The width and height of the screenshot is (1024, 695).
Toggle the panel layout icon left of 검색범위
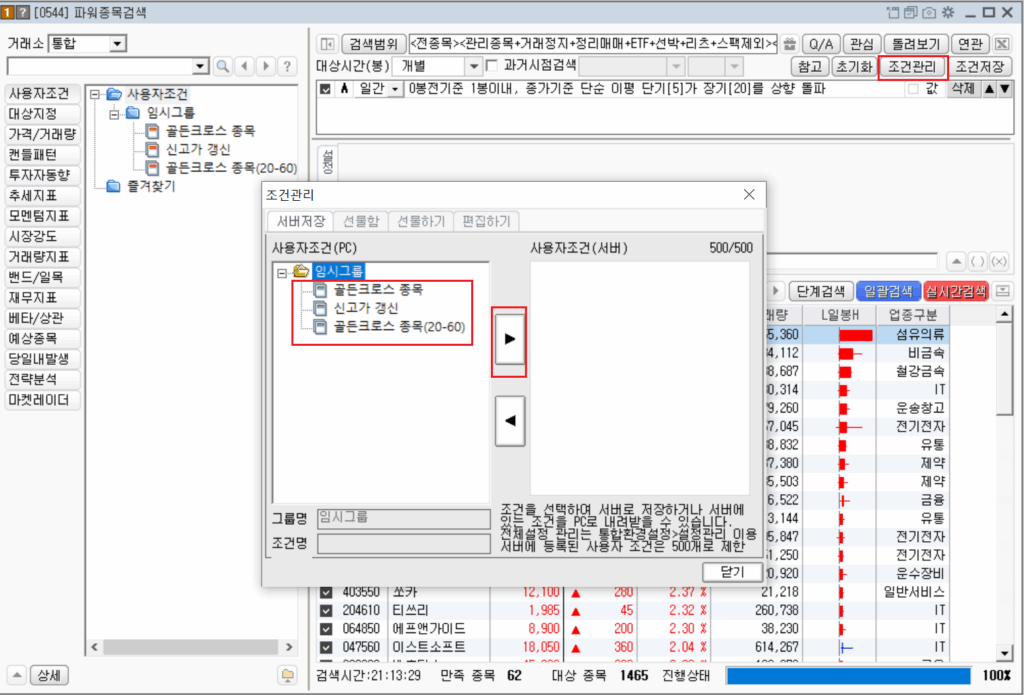326,44
